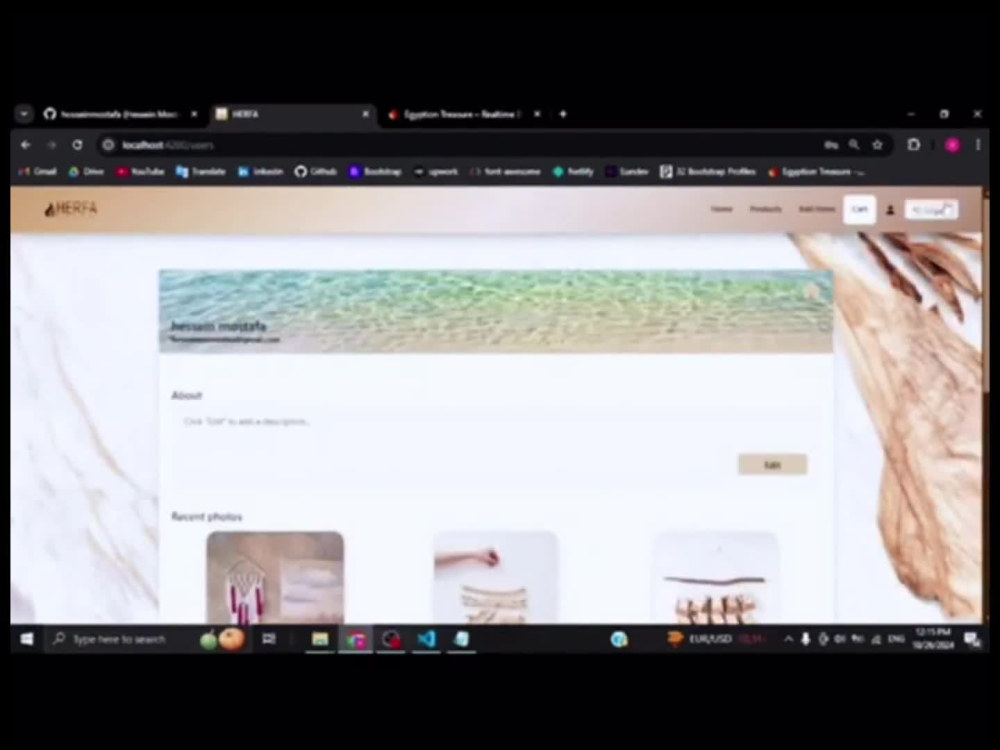1000x750 pixels.
Task: Open Visual Studio Code from taskbar
Action: [x=426, y=639]
